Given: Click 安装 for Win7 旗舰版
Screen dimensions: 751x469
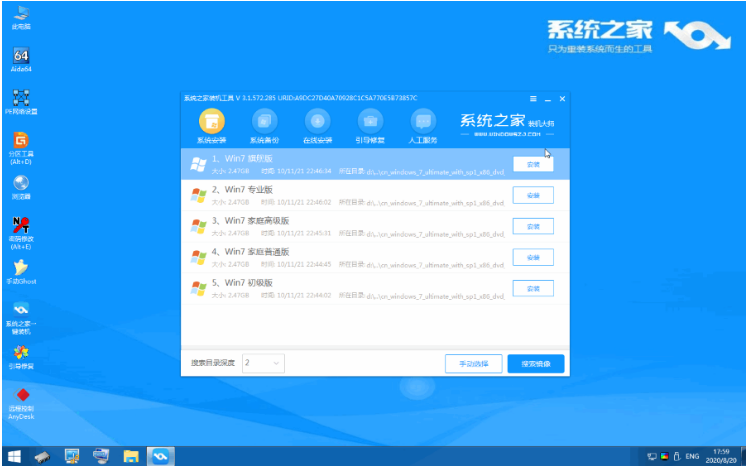Looking at the screenshot, I should coord(532,163).
